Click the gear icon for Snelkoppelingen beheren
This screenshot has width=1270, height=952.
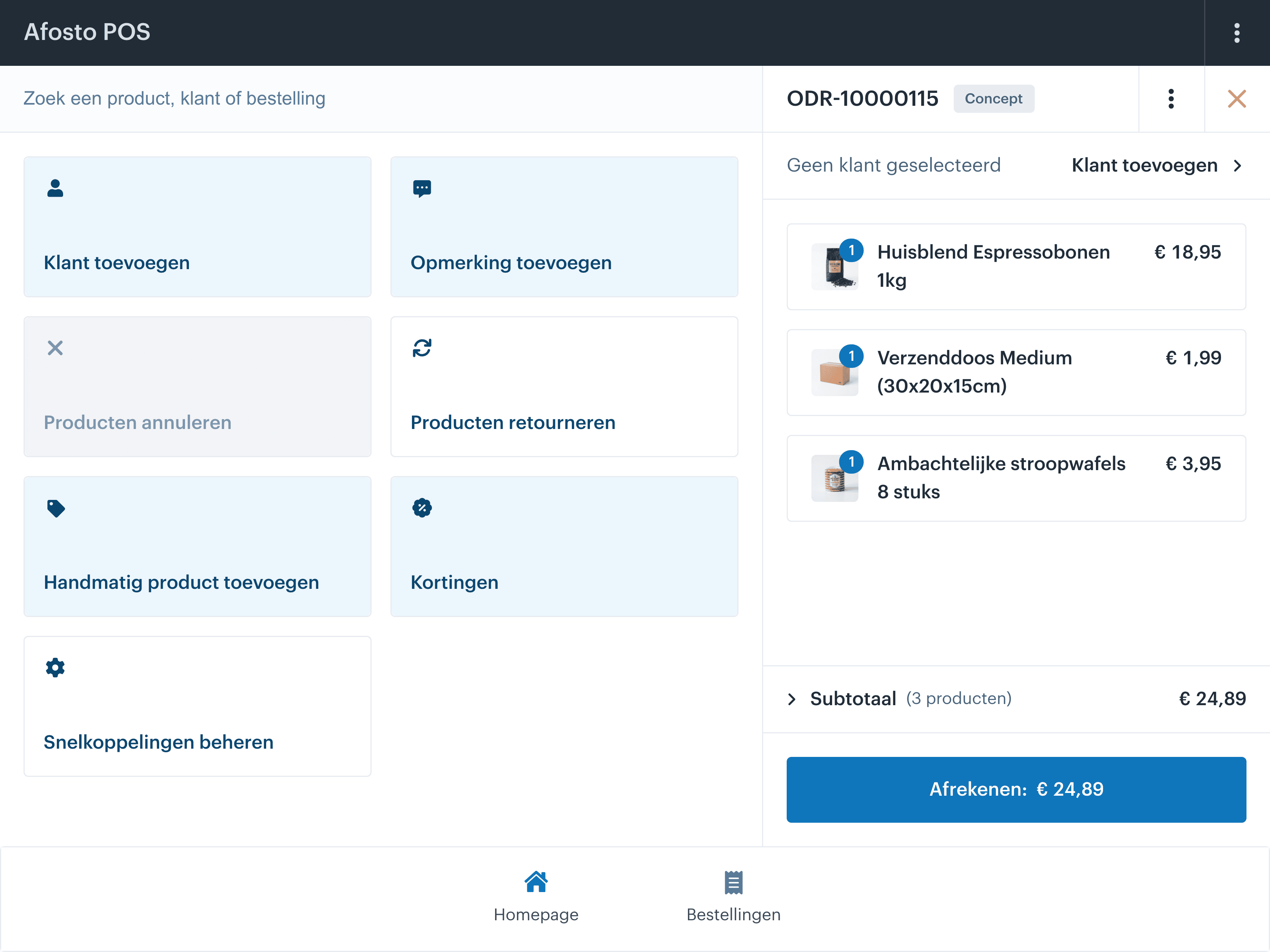(55, 667)
